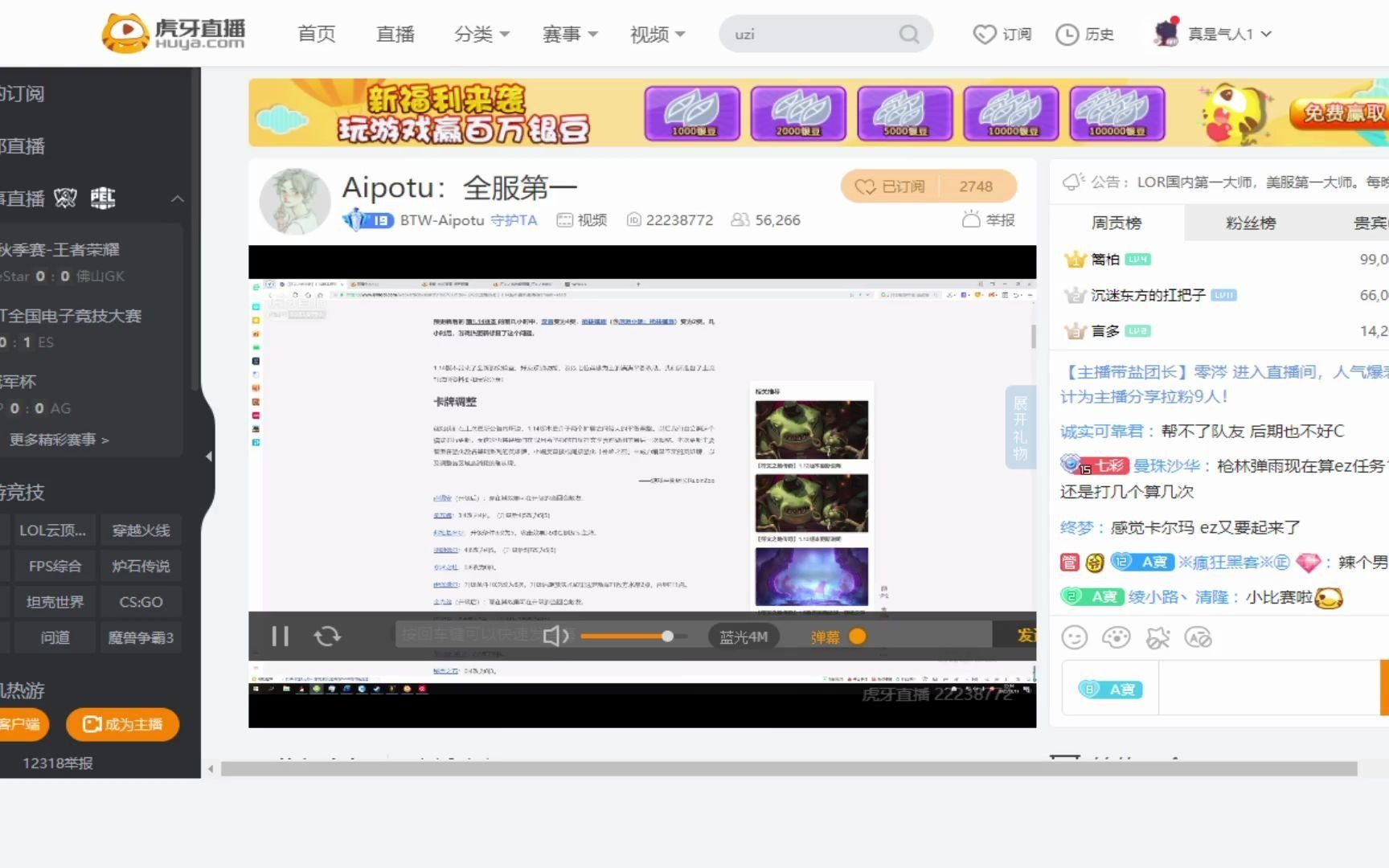Switch to 粉丝榜 tab
Viewport: 1389px width, 868px height.
(x=1250, y=223)
